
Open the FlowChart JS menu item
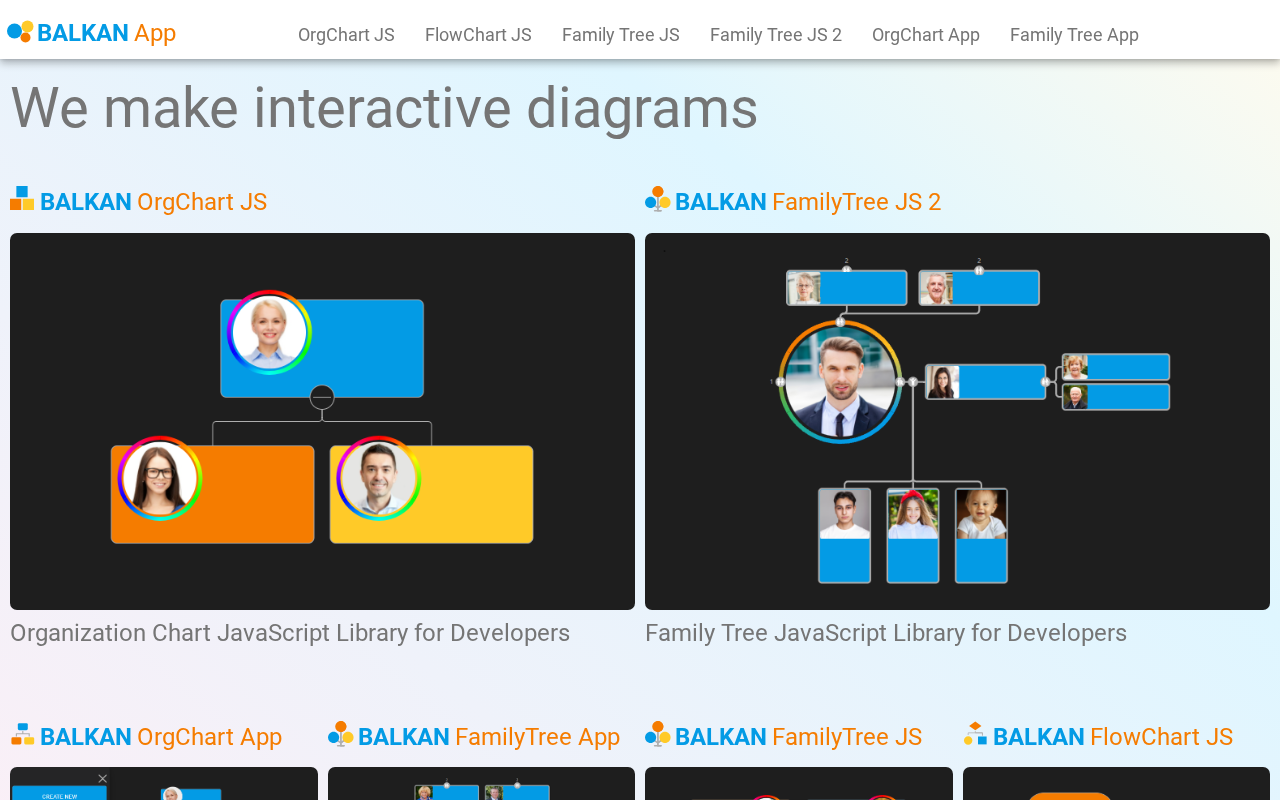(x=478, y=35)
